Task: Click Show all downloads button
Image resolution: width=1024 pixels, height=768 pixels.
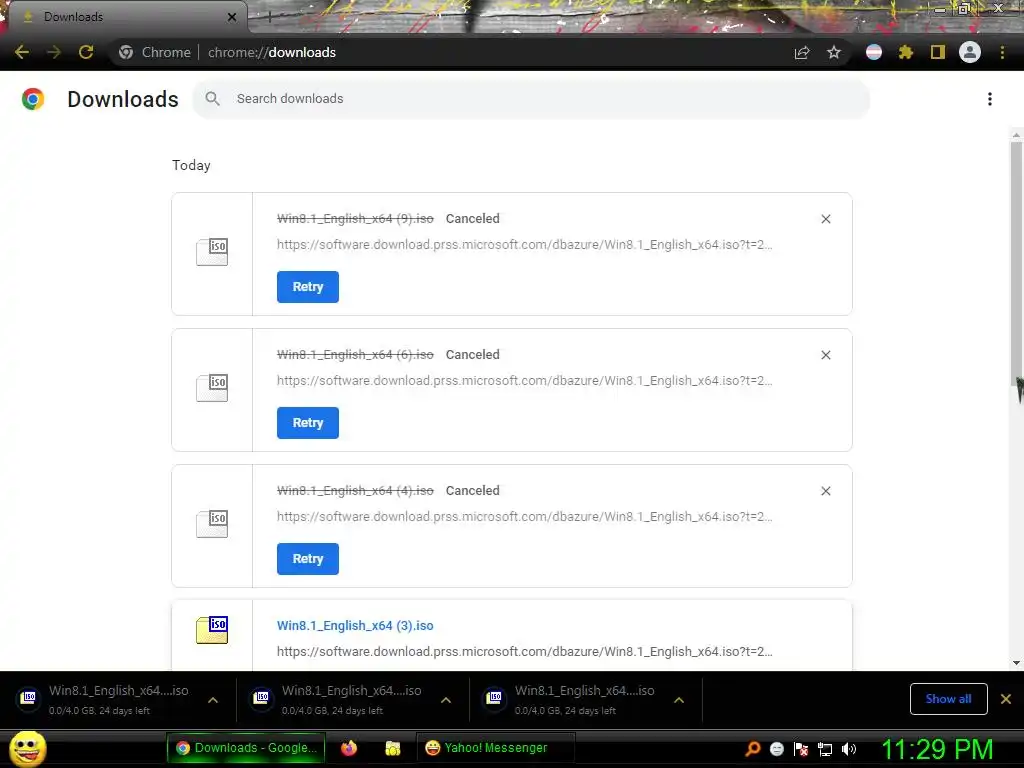Action: click(x=948, y=699)
